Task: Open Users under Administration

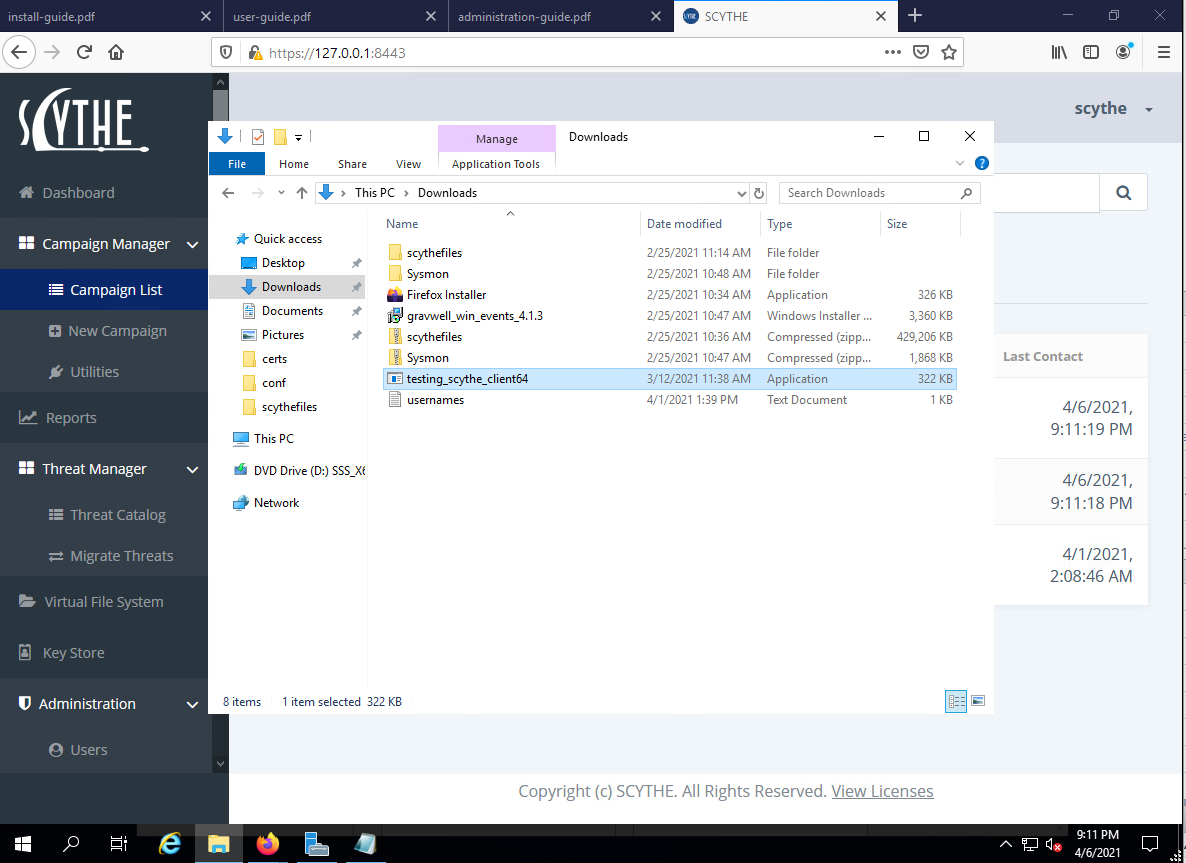Action: (x=79, y=750)
